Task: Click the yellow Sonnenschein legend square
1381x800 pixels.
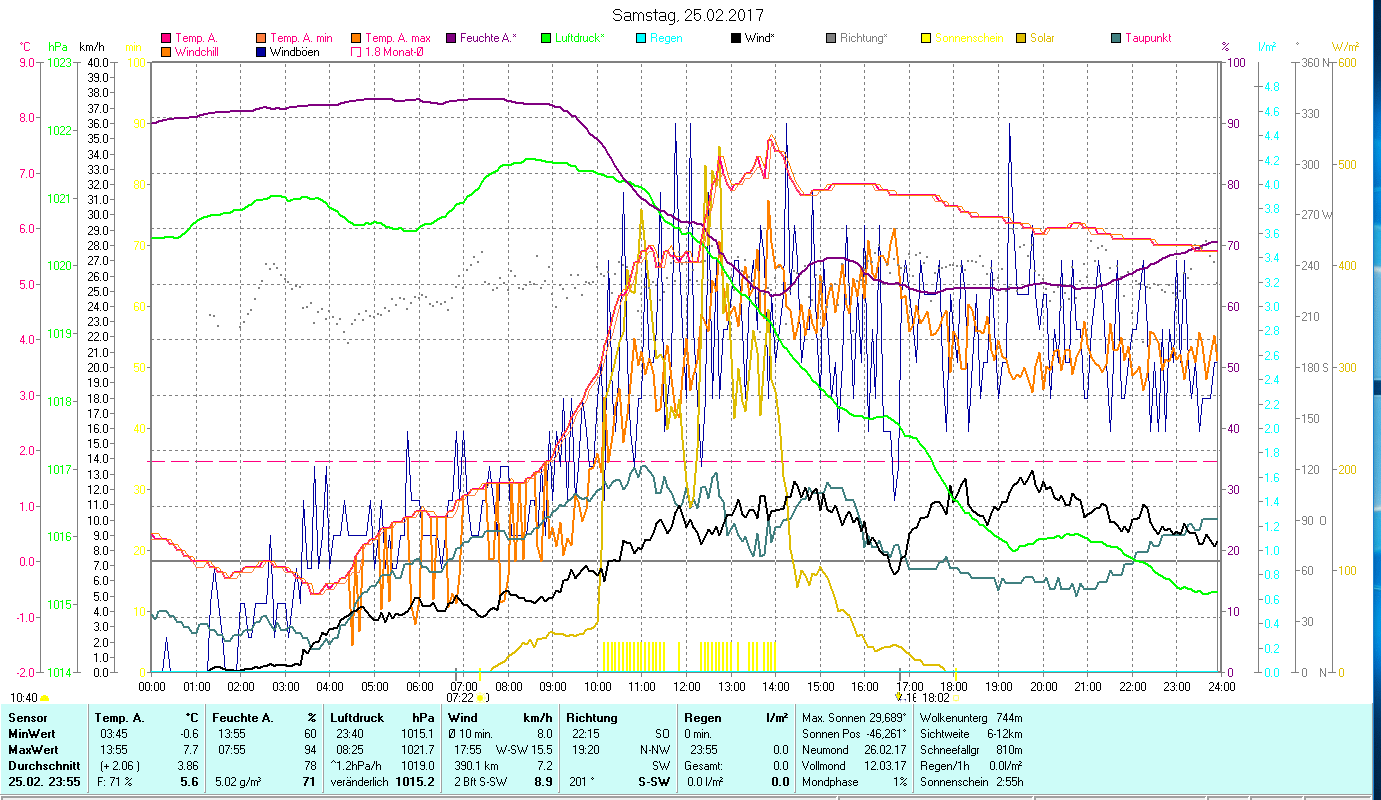Action: tap(926, 38)
